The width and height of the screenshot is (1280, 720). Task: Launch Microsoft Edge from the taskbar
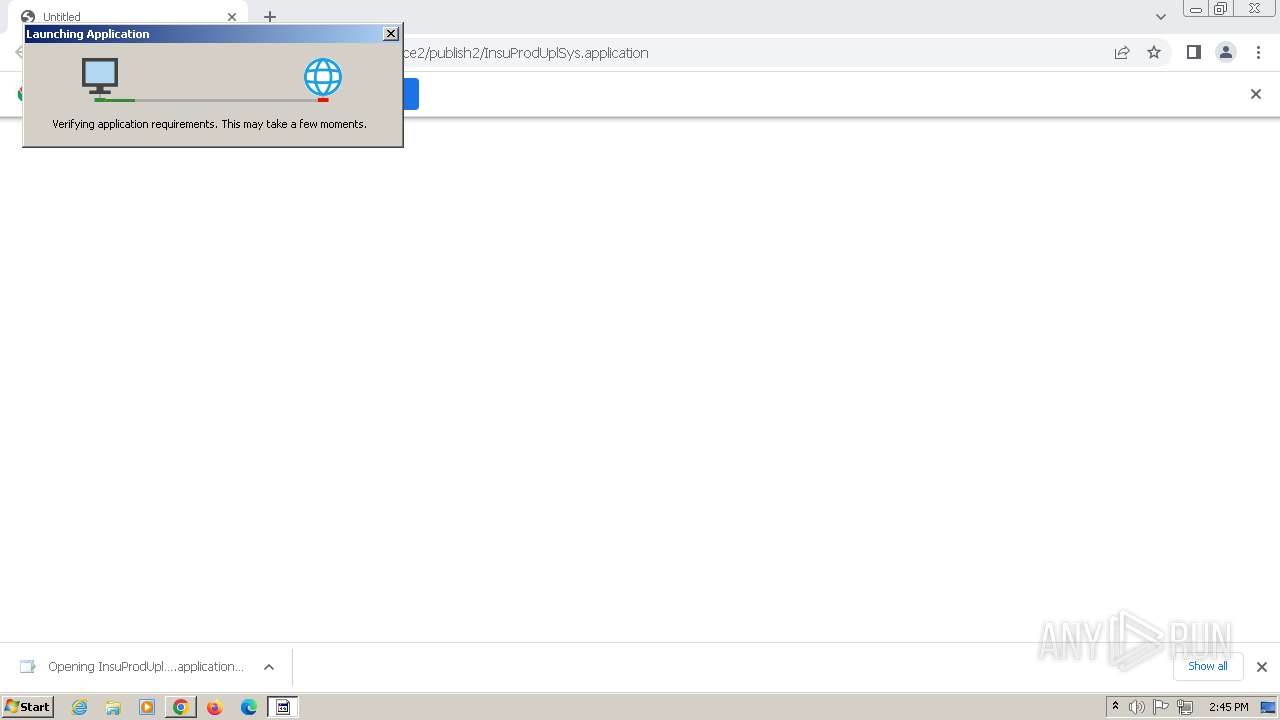click(x=249, y=707)
